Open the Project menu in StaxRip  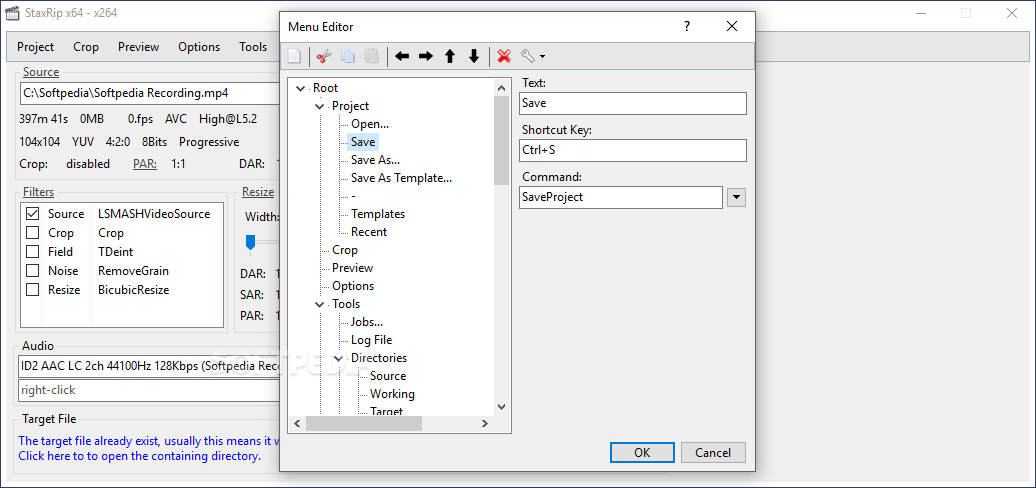click(36, 47)
